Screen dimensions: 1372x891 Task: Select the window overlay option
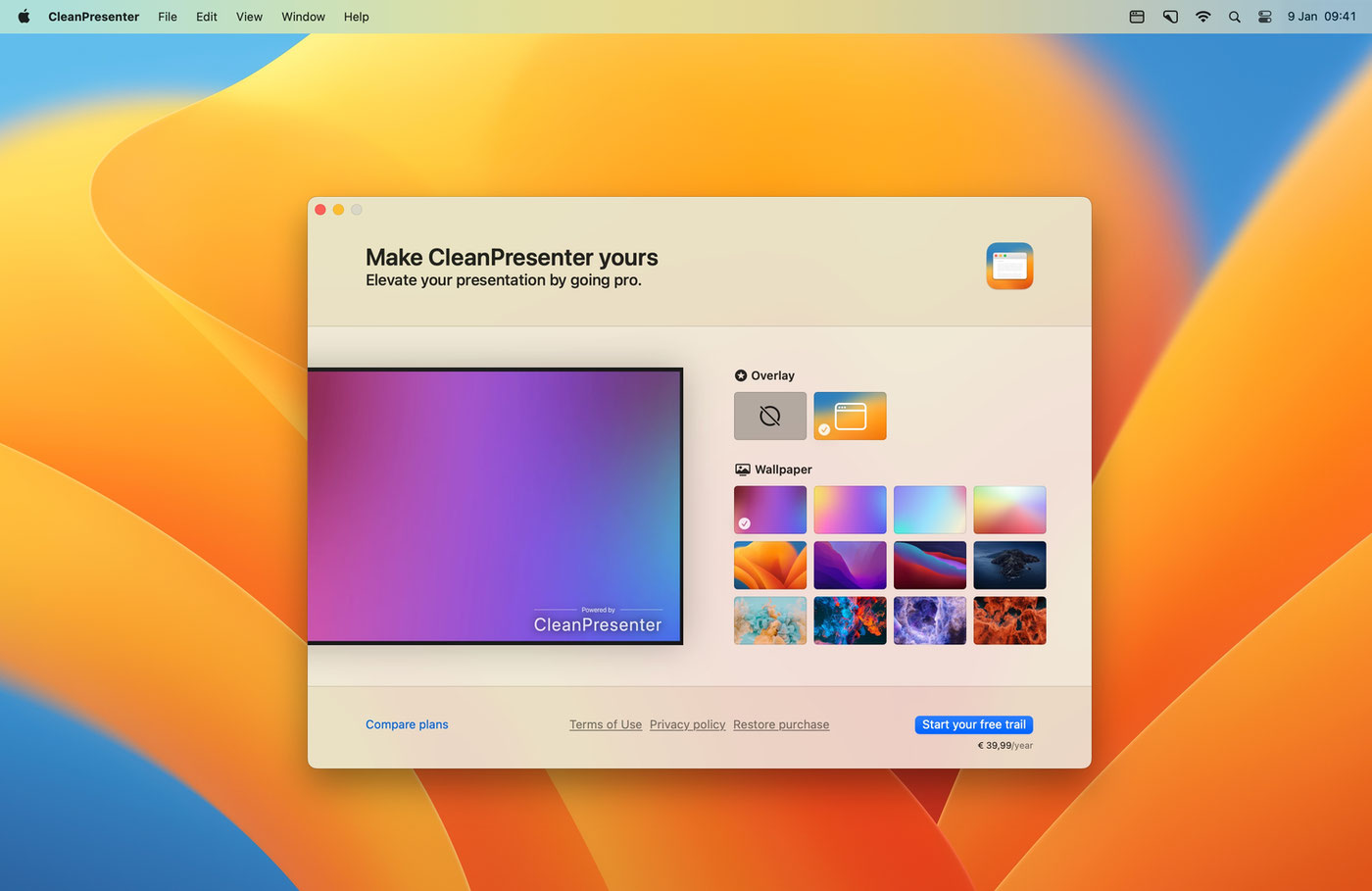click(850, 417)
